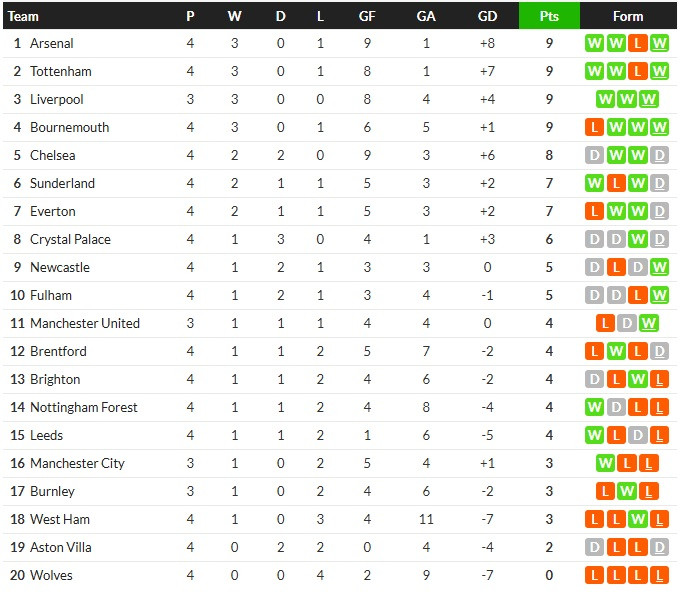Viewport: 687px width, 599px height.
Task: Open the Arsenal team link
Action: coord(52,43)
